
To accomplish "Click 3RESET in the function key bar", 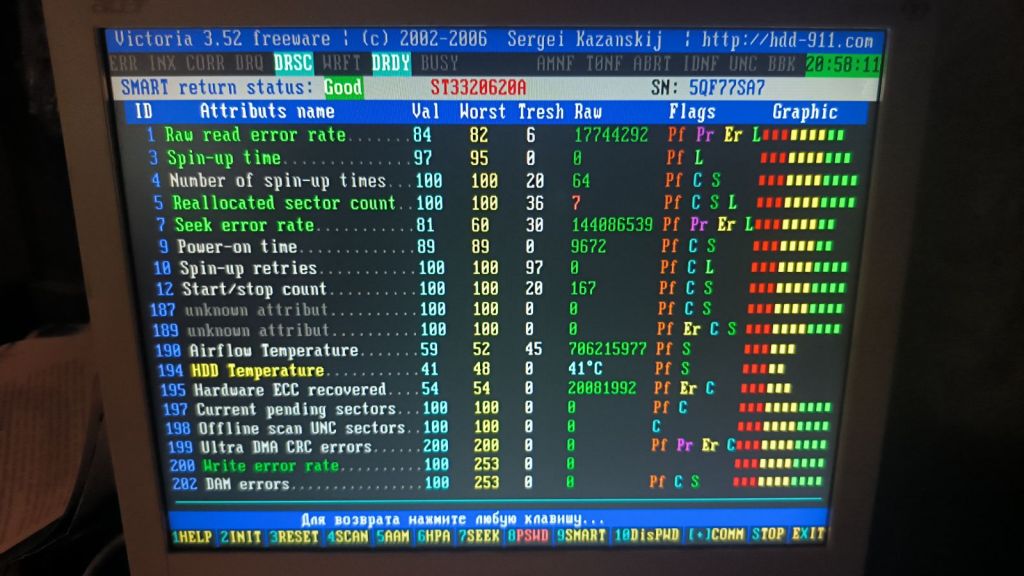I will 294,537.
